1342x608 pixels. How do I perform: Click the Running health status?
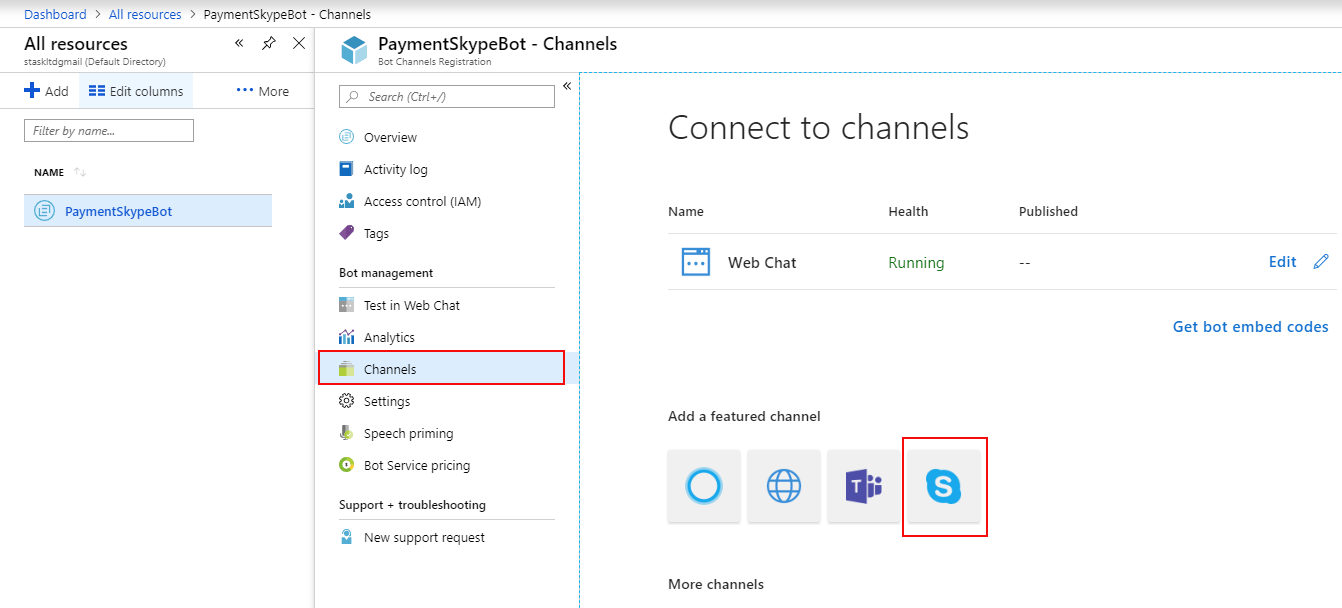(916, 263)
